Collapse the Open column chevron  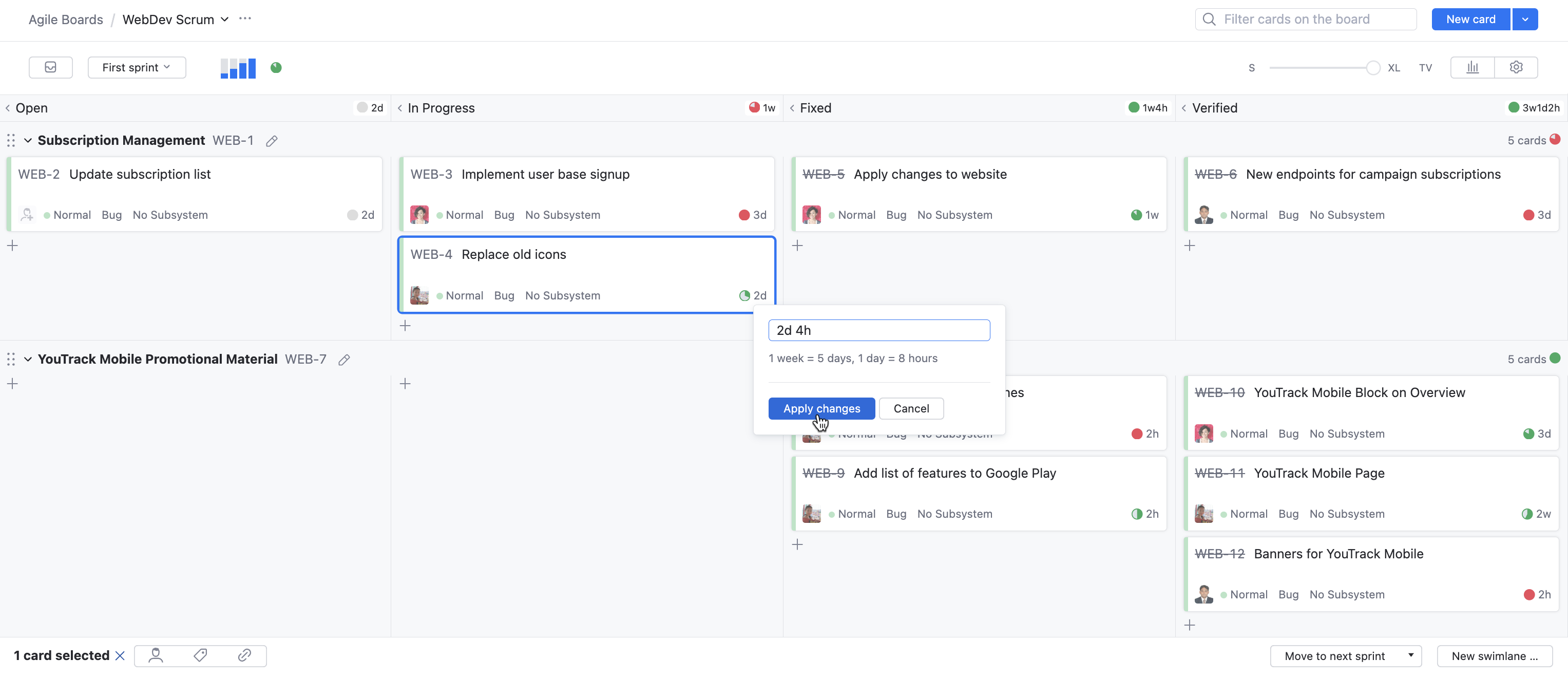[x=8, y=108]
